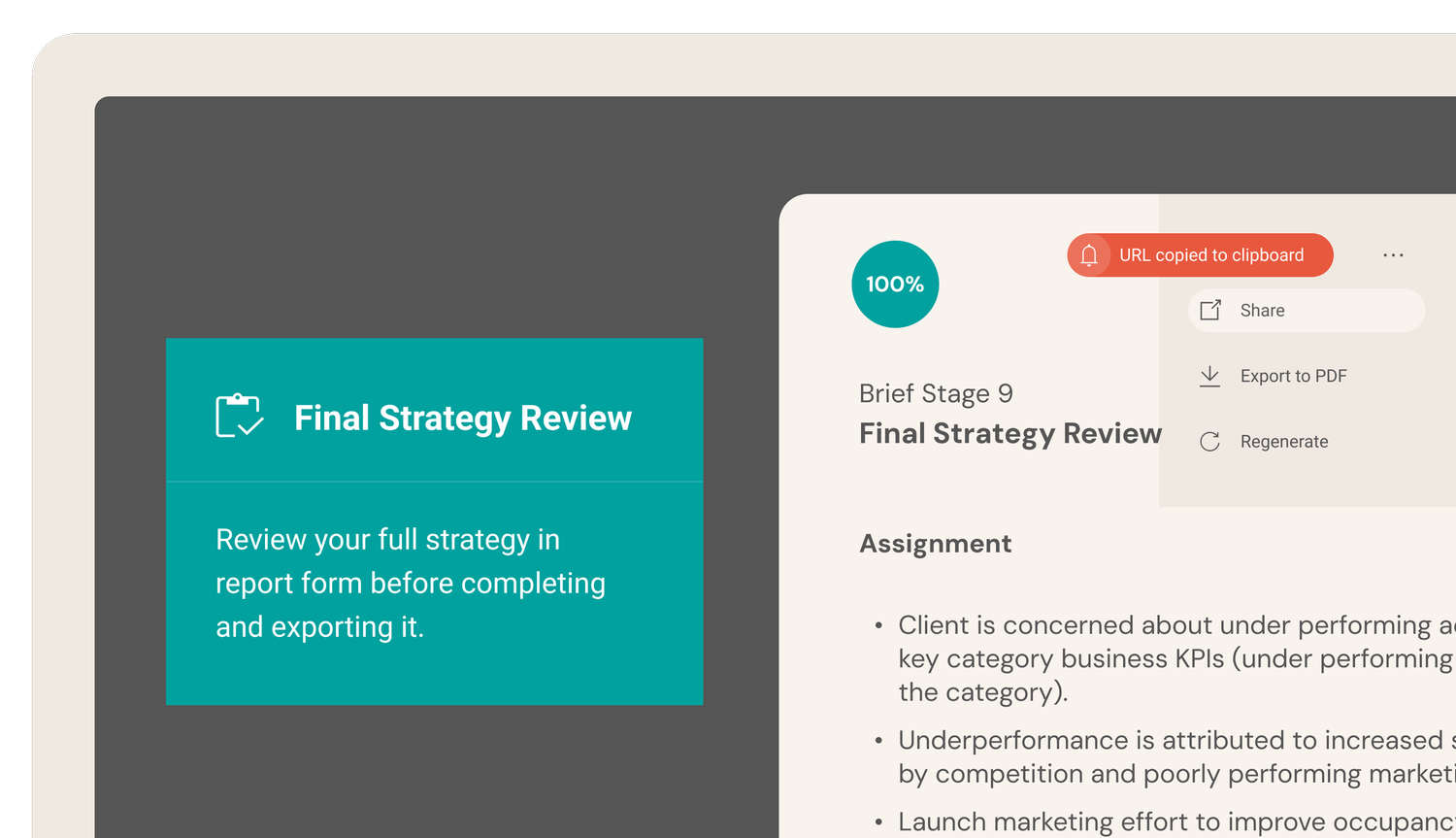1456x838 pixels.
Task: Click the bullet starting 'Underperformance is attributed'
Action: (x=1176, y=756)
